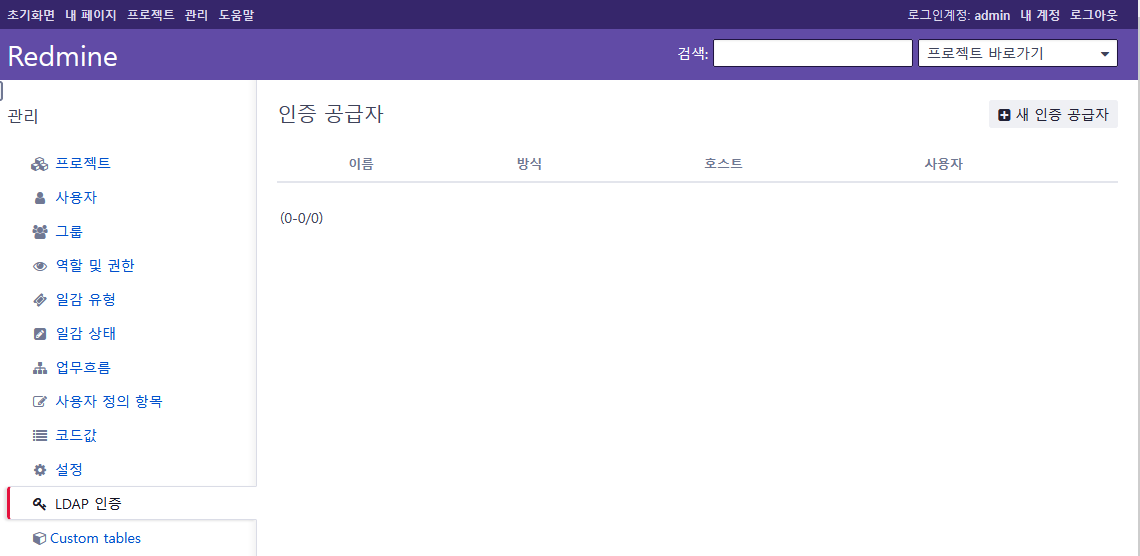Open the 코드값 page
Viewport: 1140px width, 556px height.
coord(76,435)
